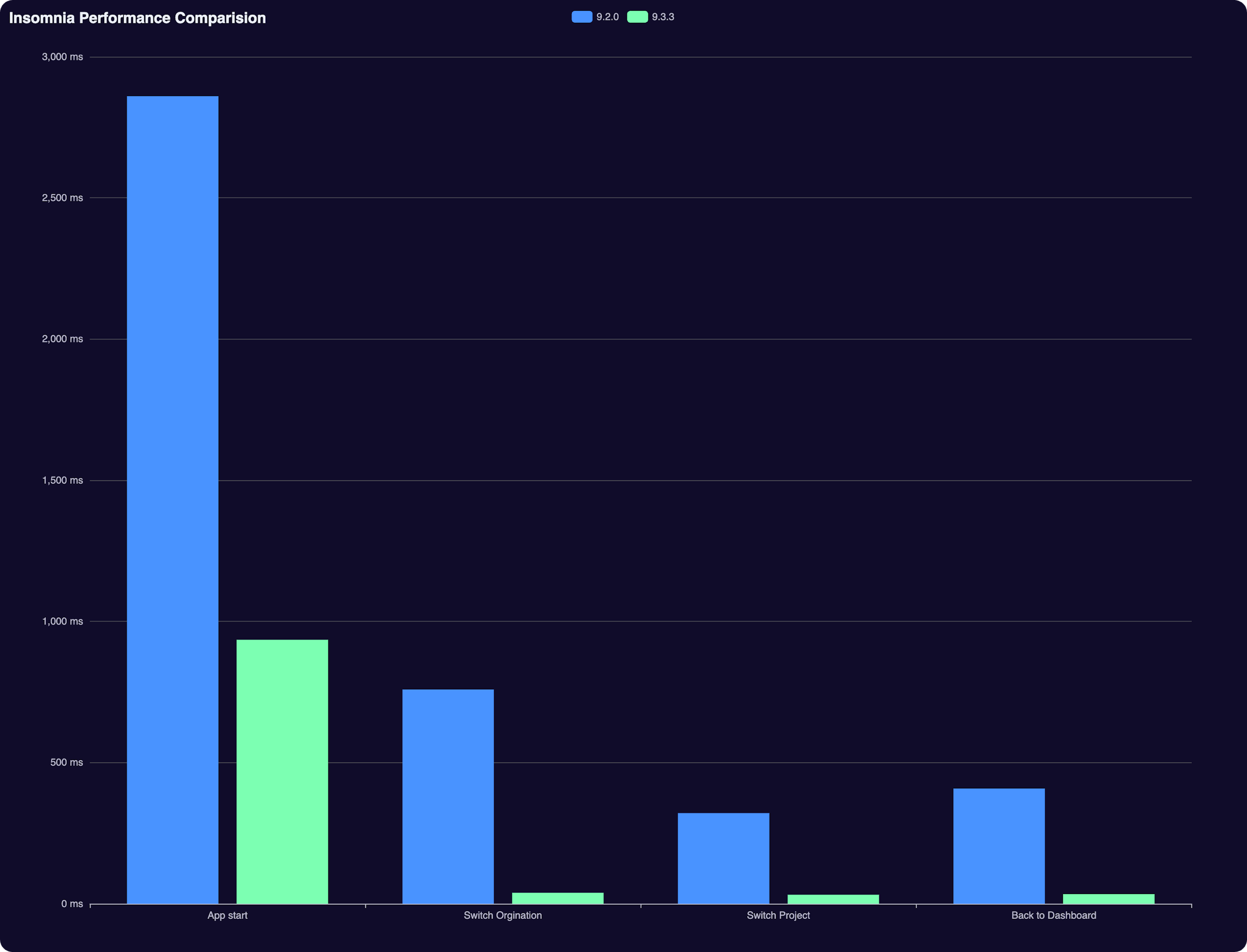Image resolution: width=1247 pixels, height=952 pixels.
Task: Click the Switch Orgination axis label
Action: point(503,915)
